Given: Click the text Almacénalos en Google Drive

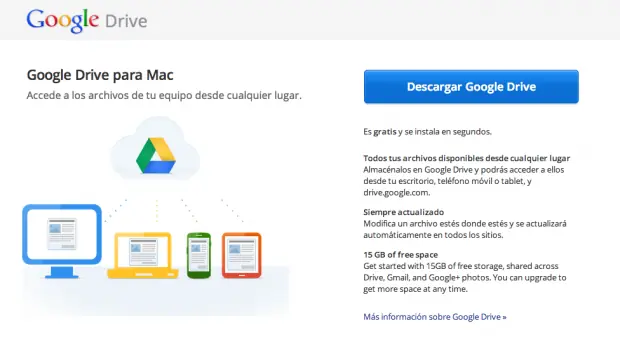Looking at the screenshot, I should [x=418, y=170].
